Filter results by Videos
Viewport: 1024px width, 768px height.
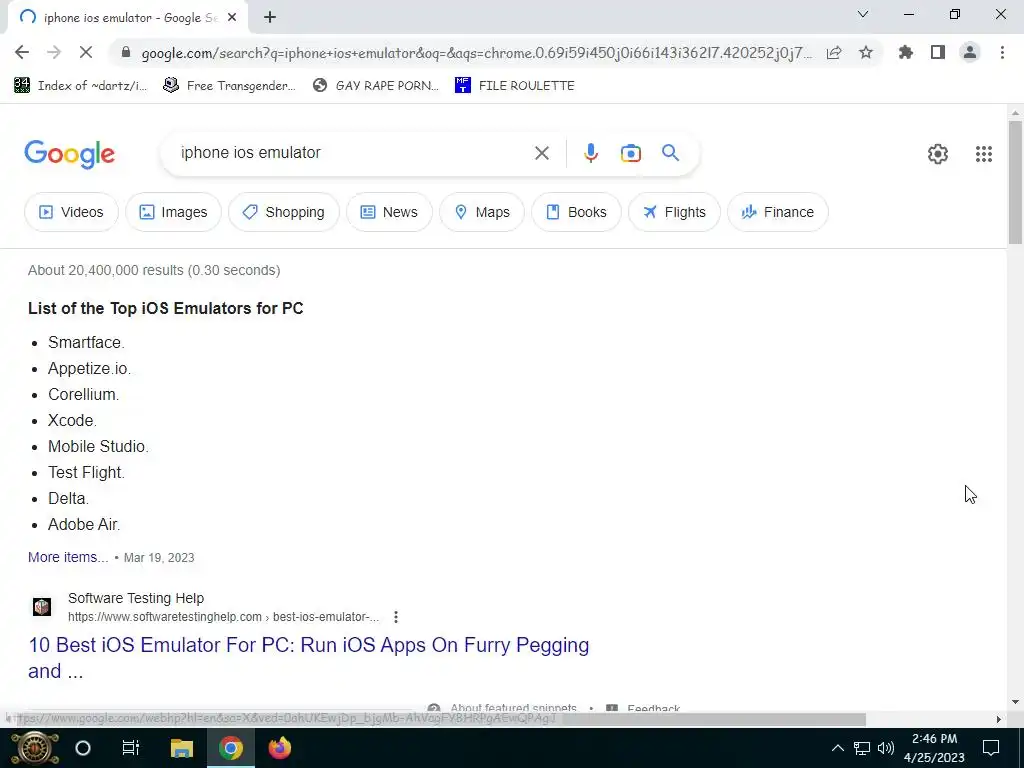pos(71,212)
